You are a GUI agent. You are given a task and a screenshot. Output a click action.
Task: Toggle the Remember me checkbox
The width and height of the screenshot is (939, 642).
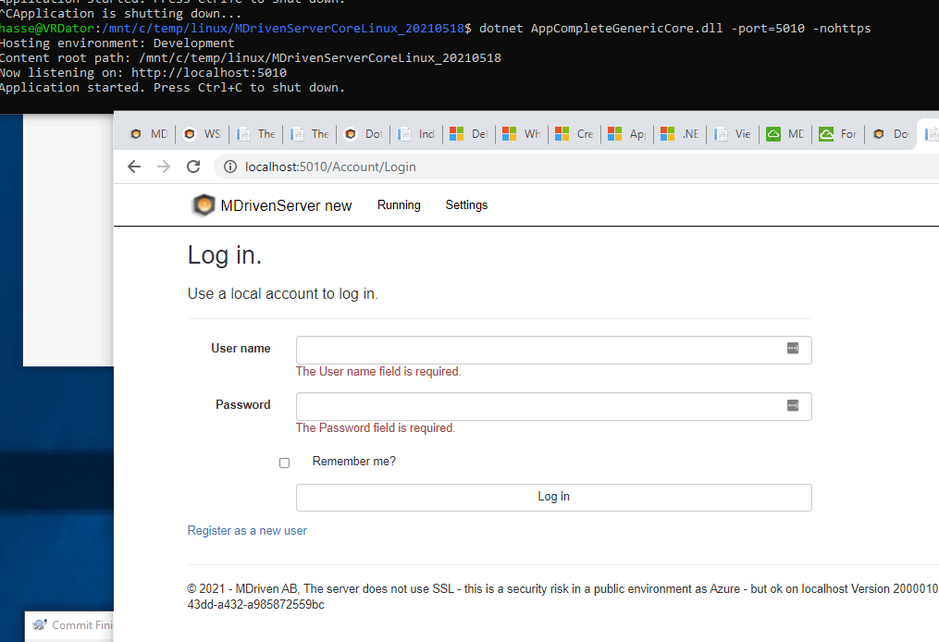pos(284,463)
